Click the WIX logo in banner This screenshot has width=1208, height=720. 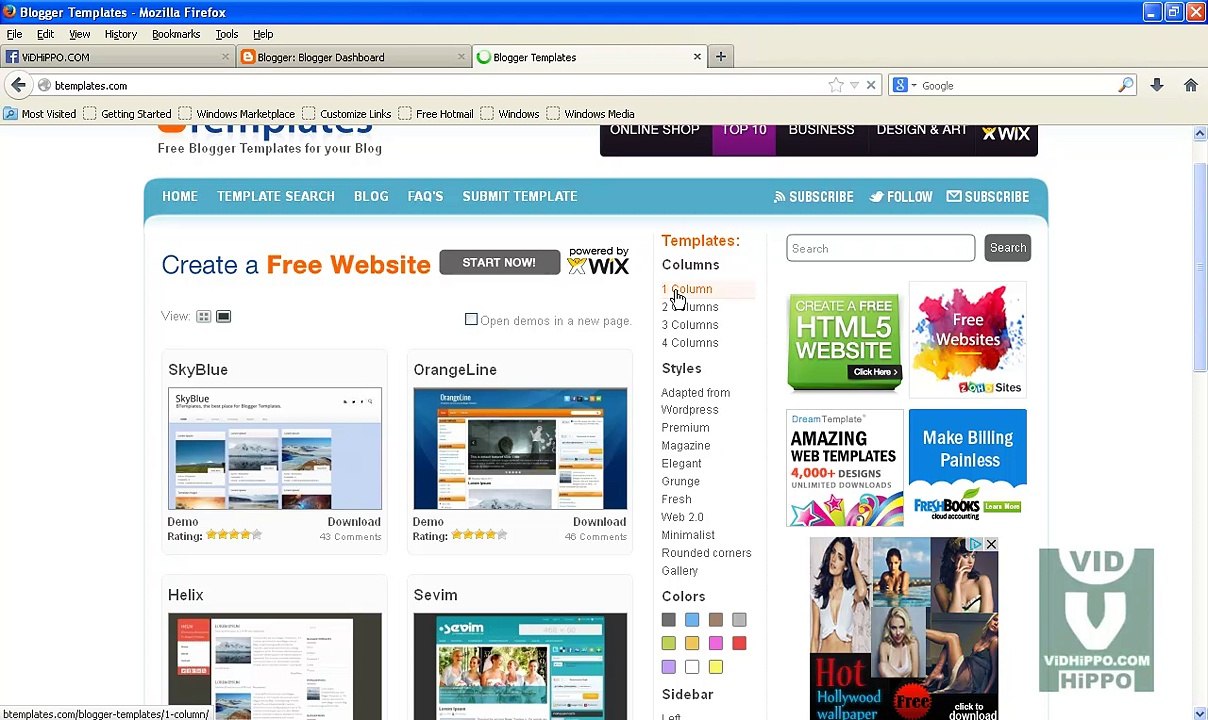(1006, 132)
